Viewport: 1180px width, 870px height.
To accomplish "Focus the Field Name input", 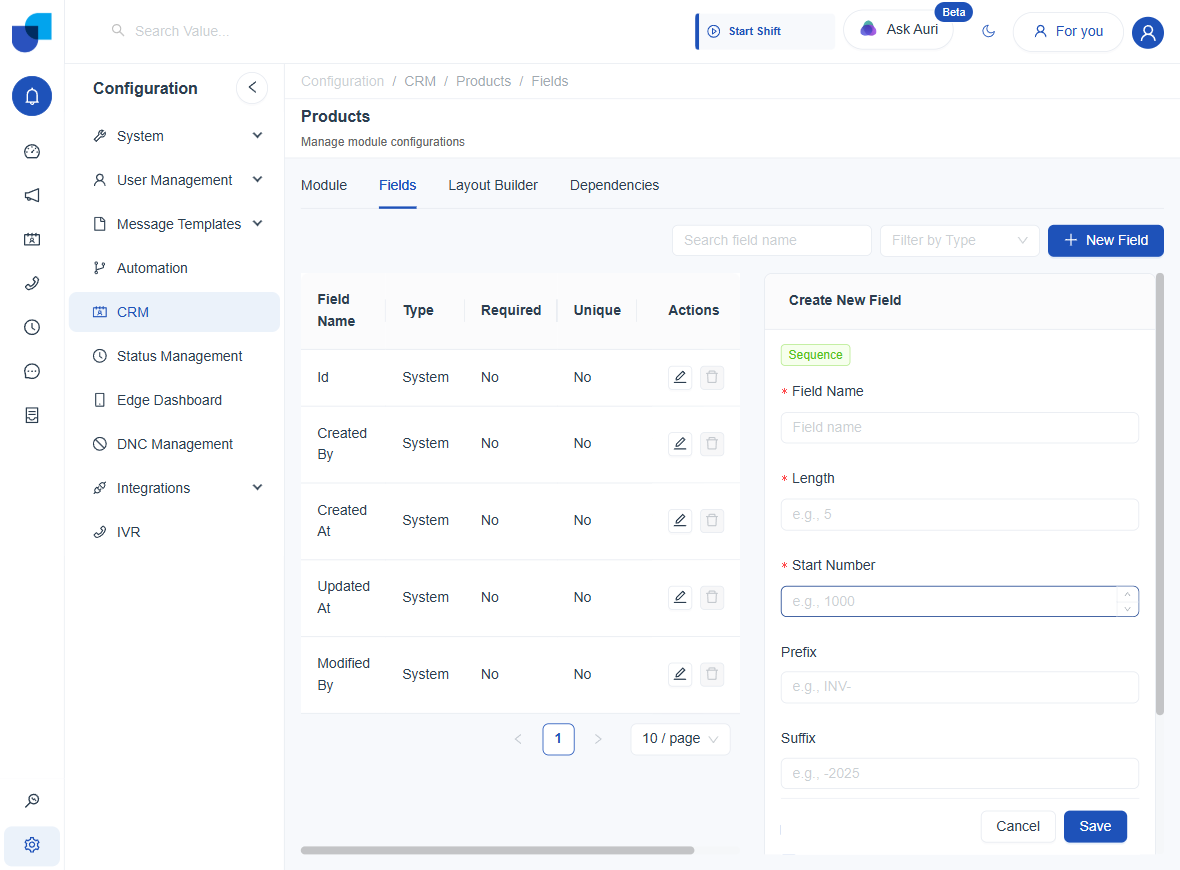I will 960,427.
